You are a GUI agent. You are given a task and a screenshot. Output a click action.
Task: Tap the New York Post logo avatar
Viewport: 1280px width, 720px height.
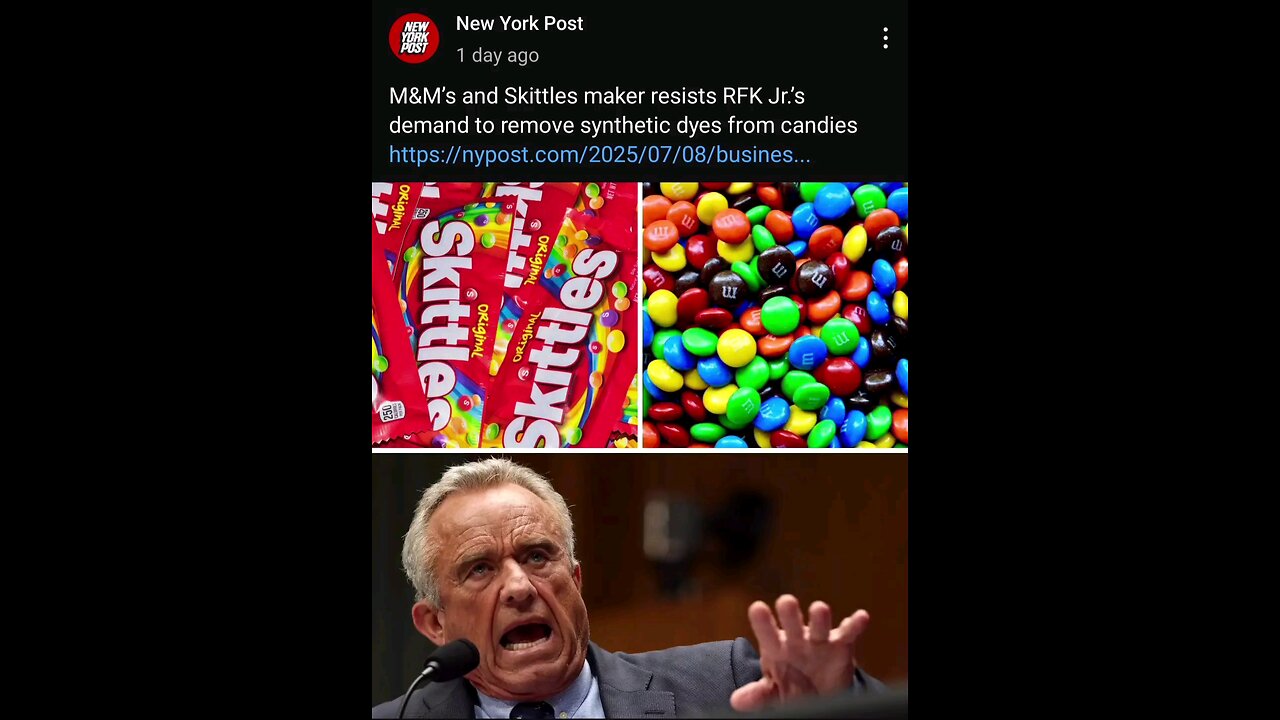pyautogui.click(x=414, y=38)
